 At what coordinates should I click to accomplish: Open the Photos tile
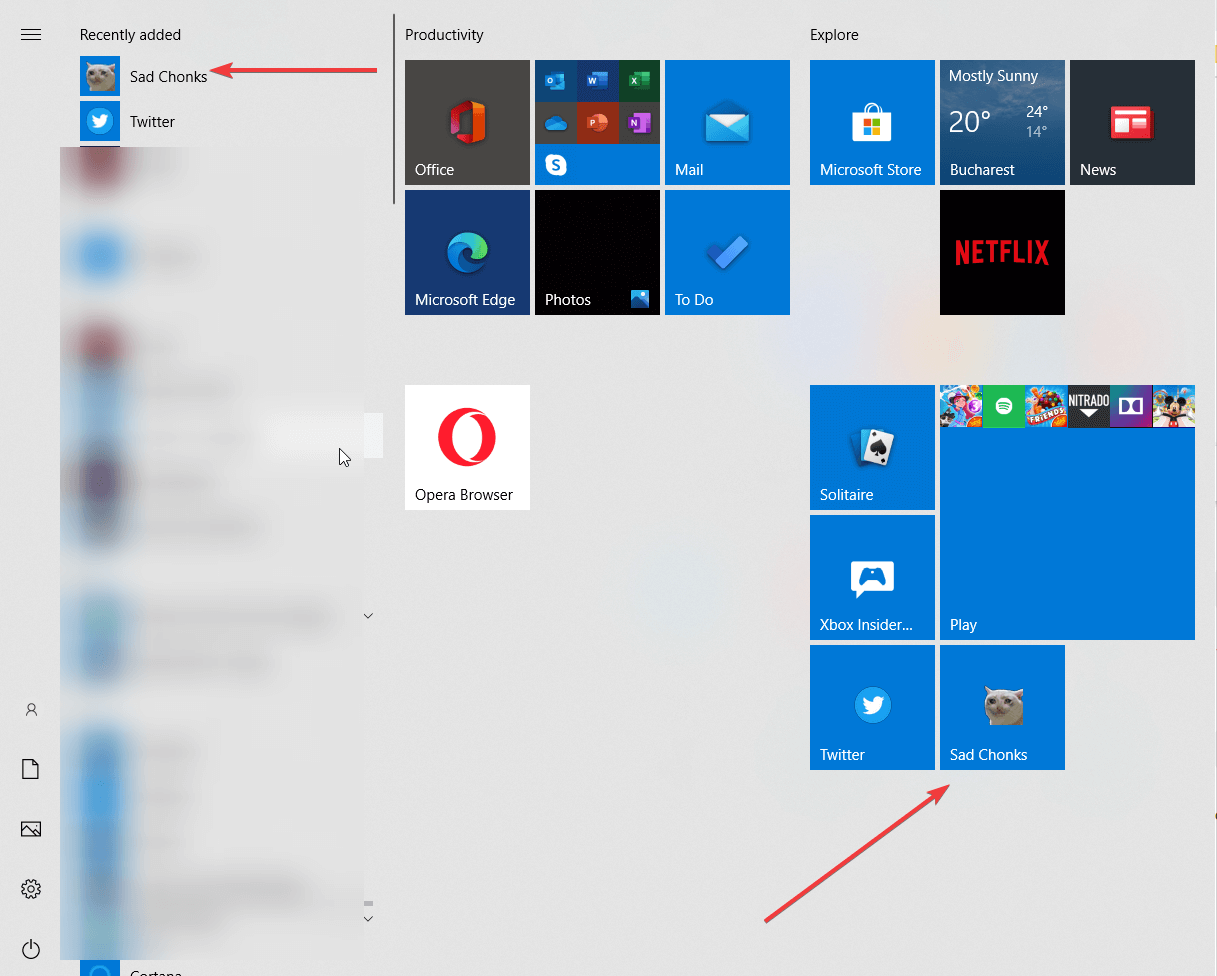point(597,252)
